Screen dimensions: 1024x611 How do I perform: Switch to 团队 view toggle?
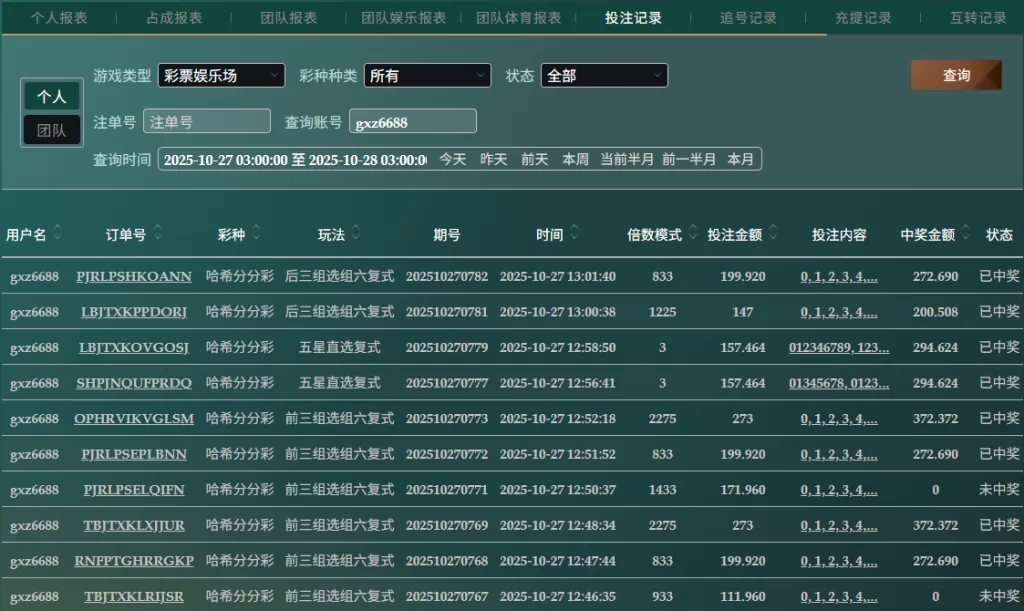coord(52,130)
